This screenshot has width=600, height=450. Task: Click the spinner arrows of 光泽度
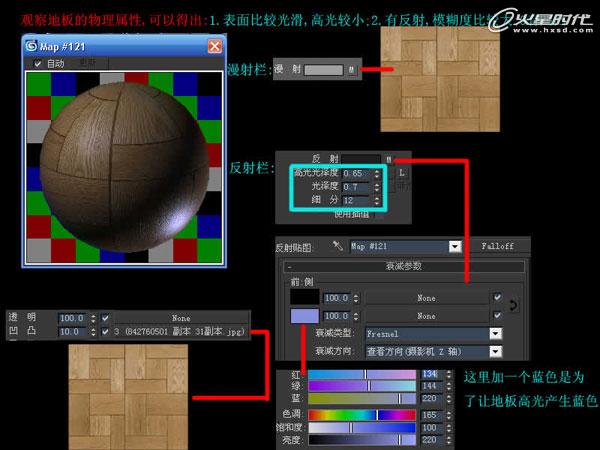377,187
